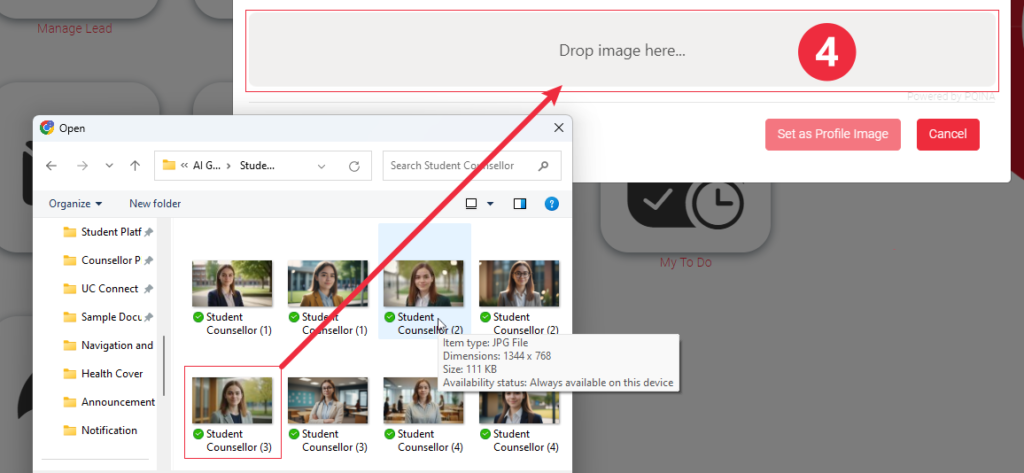Viewport: 1024px width, 473px height.
Task: Expand the view options dropdown arrow
Action: point(490,204)
